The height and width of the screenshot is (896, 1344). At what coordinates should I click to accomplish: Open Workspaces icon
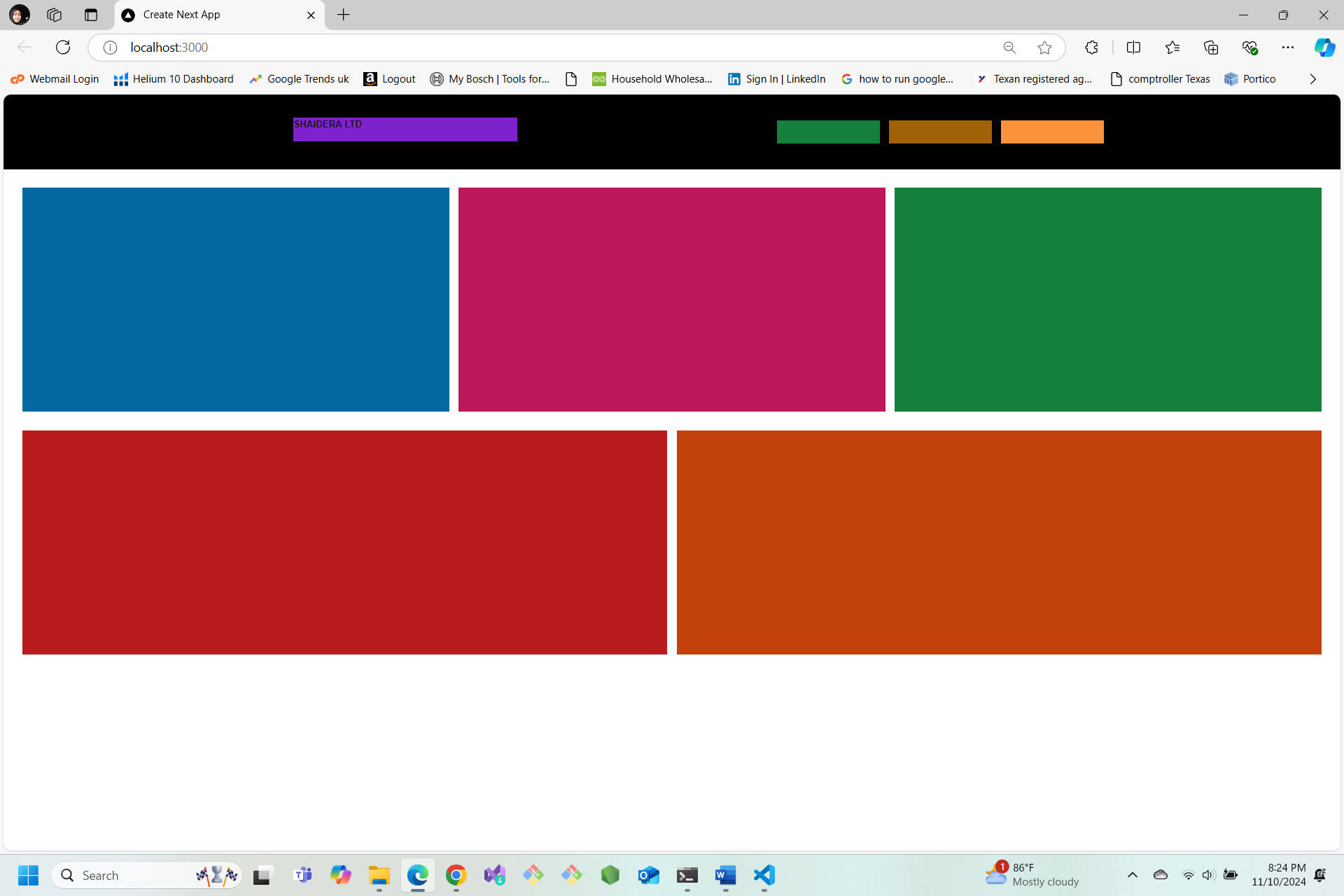point(55,15)
